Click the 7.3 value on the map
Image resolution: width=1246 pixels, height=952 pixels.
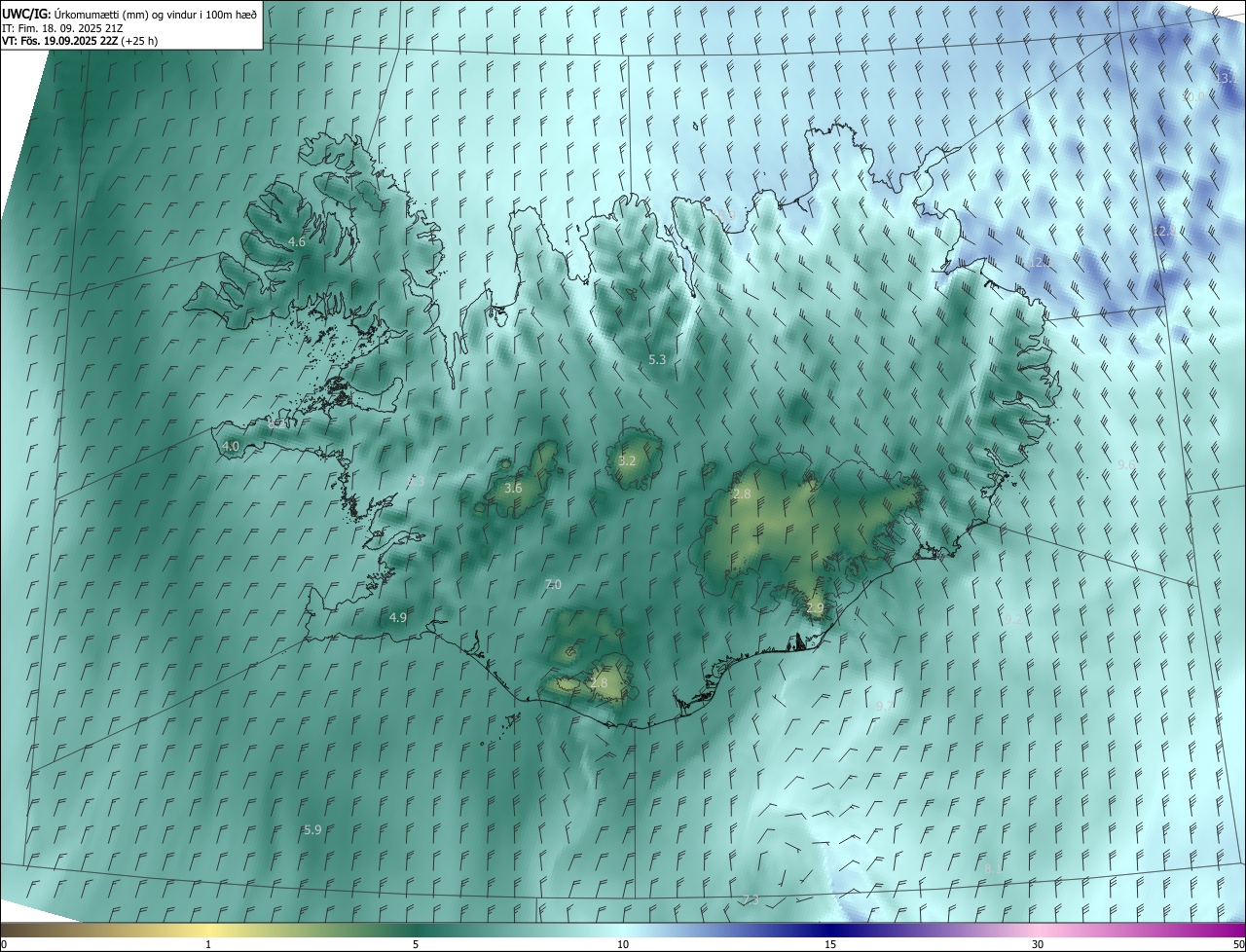click(751, 898)
